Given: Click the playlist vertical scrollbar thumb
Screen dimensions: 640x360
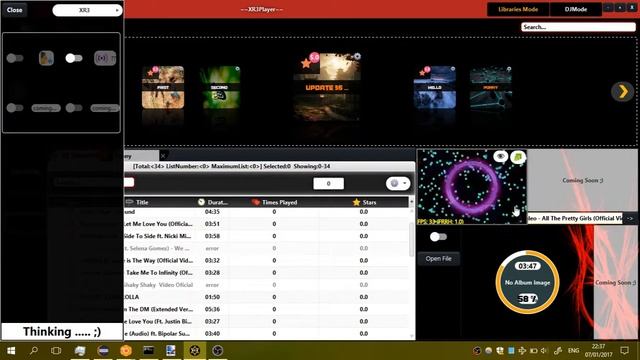Looking at the screenshot, I should 411,239.
